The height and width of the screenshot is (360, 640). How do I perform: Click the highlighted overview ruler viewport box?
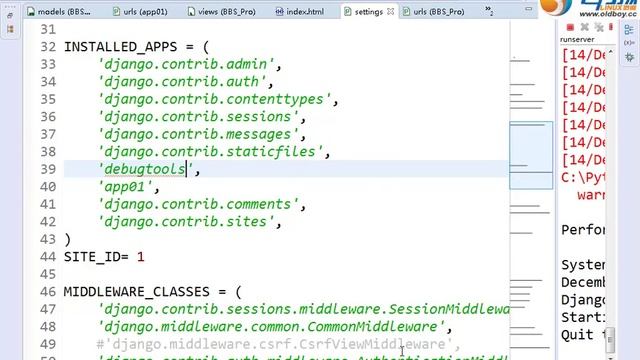click(531, 155)
